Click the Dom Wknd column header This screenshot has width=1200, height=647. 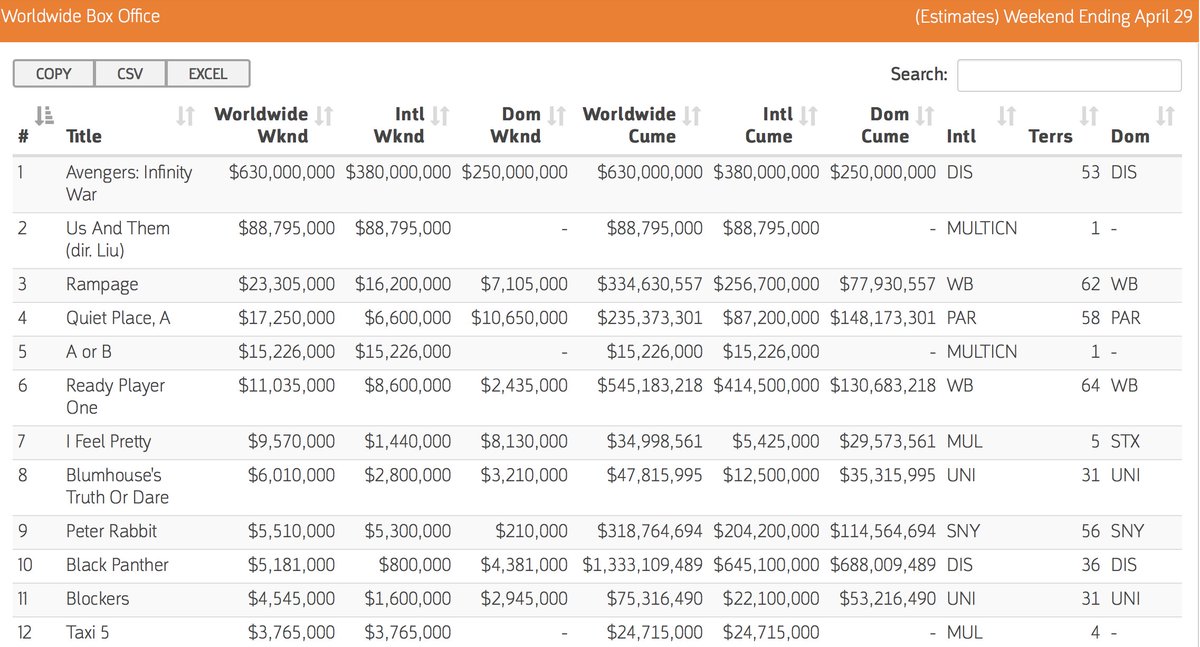516,125
